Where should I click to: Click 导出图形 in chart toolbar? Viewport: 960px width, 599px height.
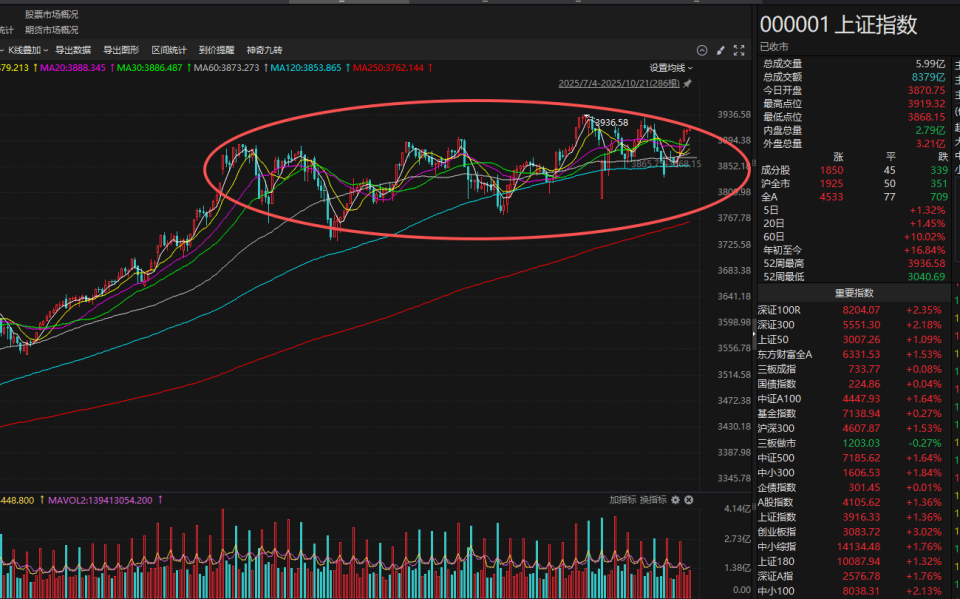(121, 50)
